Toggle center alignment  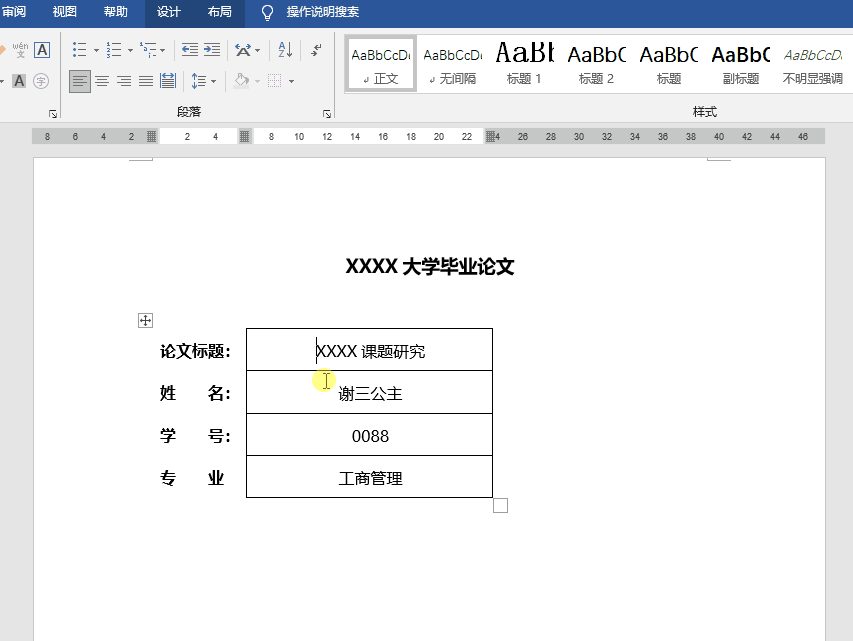(x=103, y=81)
